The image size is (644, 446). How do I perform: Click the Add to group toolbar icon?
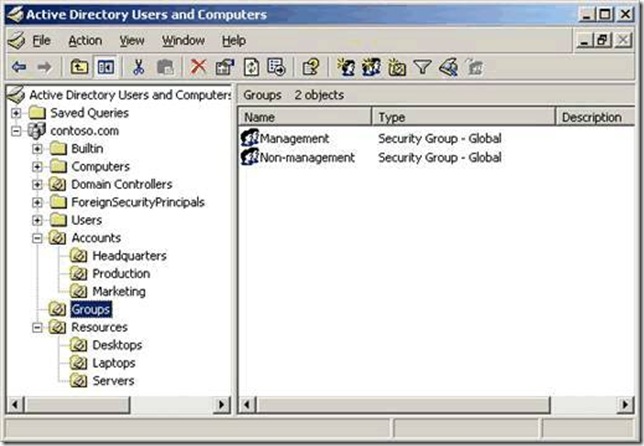pos(474,67)
